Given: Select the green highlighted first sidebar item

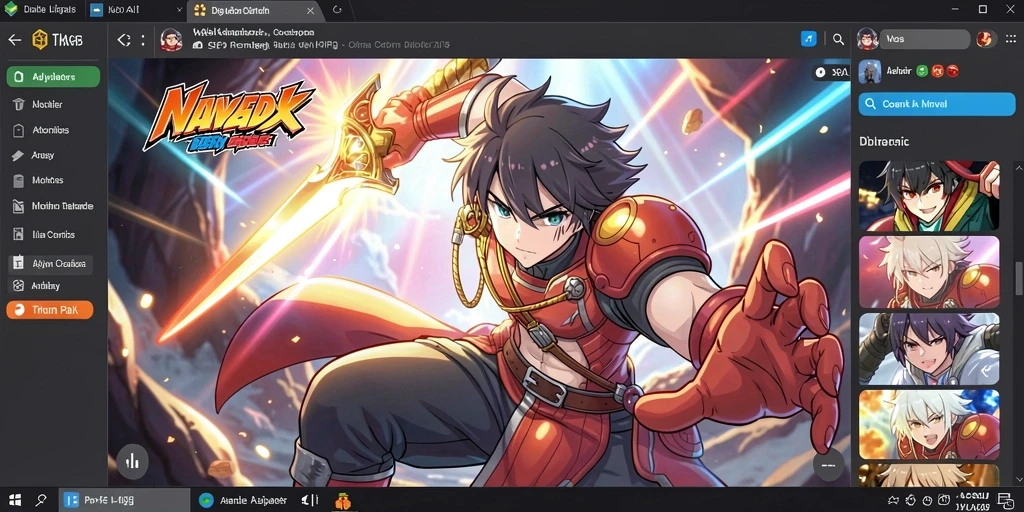Looking at the screenshot, I should [x=53, y=76].
